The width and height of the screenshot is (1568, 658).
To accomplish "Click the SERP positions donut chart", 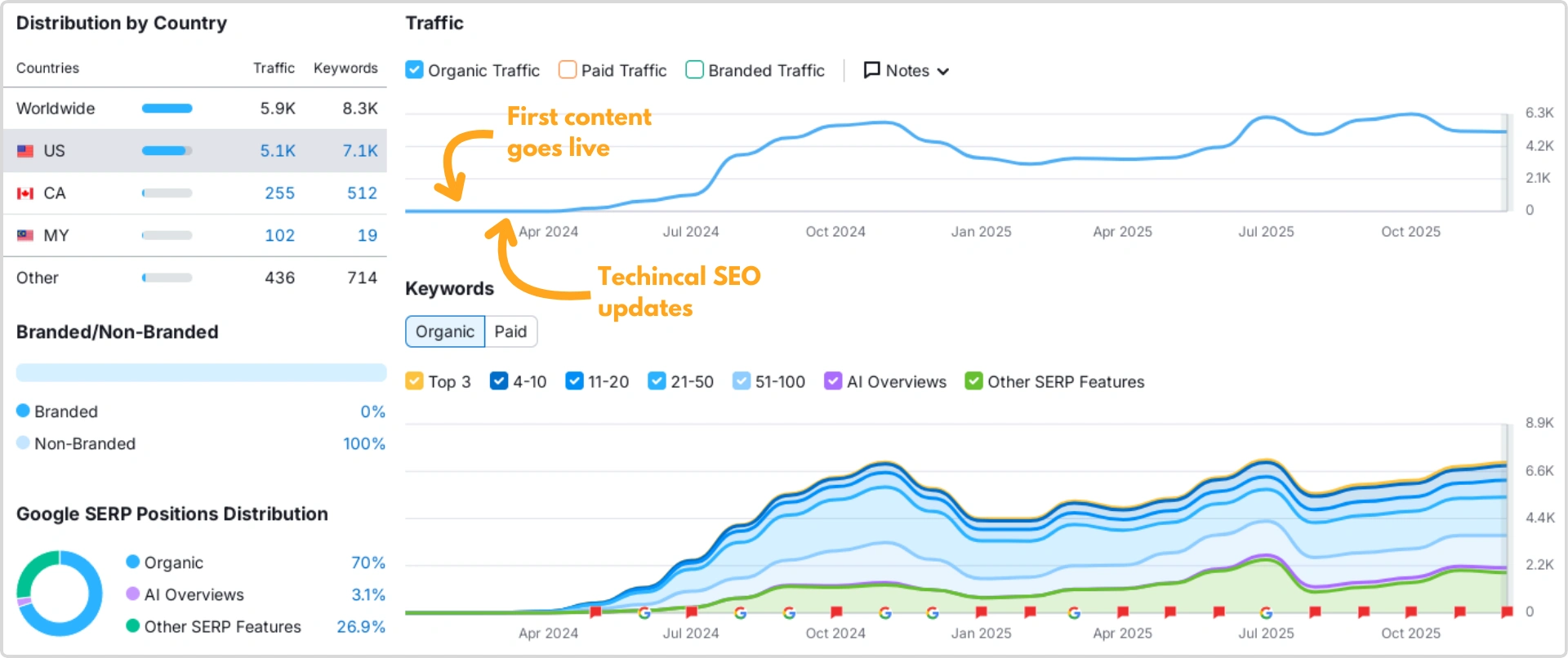I will pyautogui.click(x=60, y=594).
